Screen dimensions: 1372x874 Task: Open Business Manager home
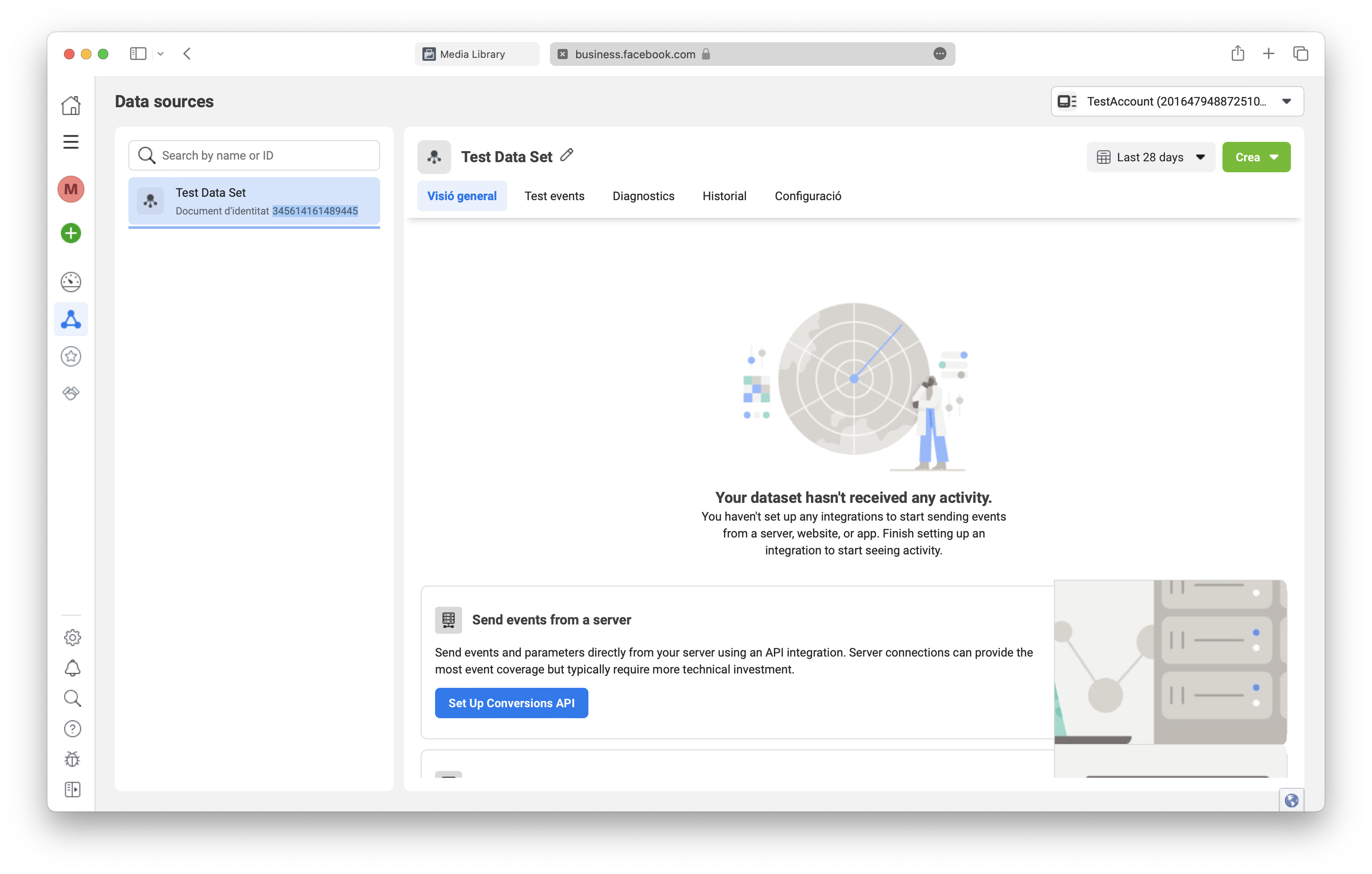point(71,105)
